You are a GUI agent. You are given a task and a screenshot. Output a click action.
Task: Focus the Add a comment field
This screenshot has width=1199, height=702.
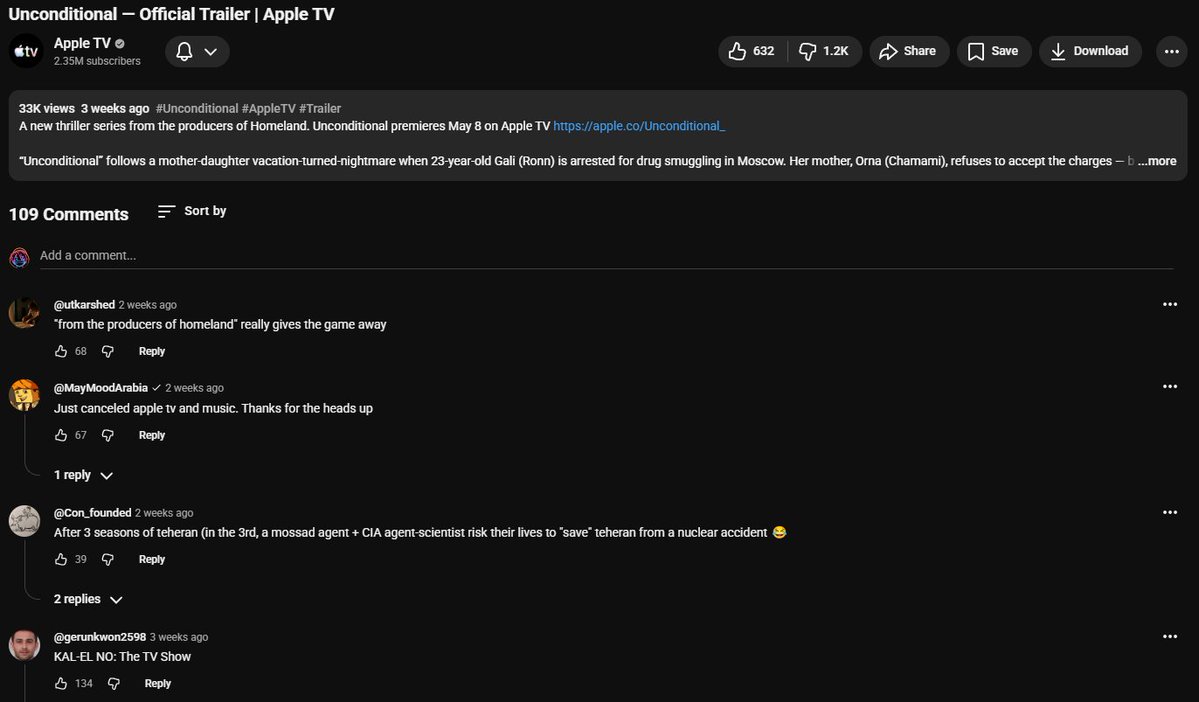[x=606, y=256]
